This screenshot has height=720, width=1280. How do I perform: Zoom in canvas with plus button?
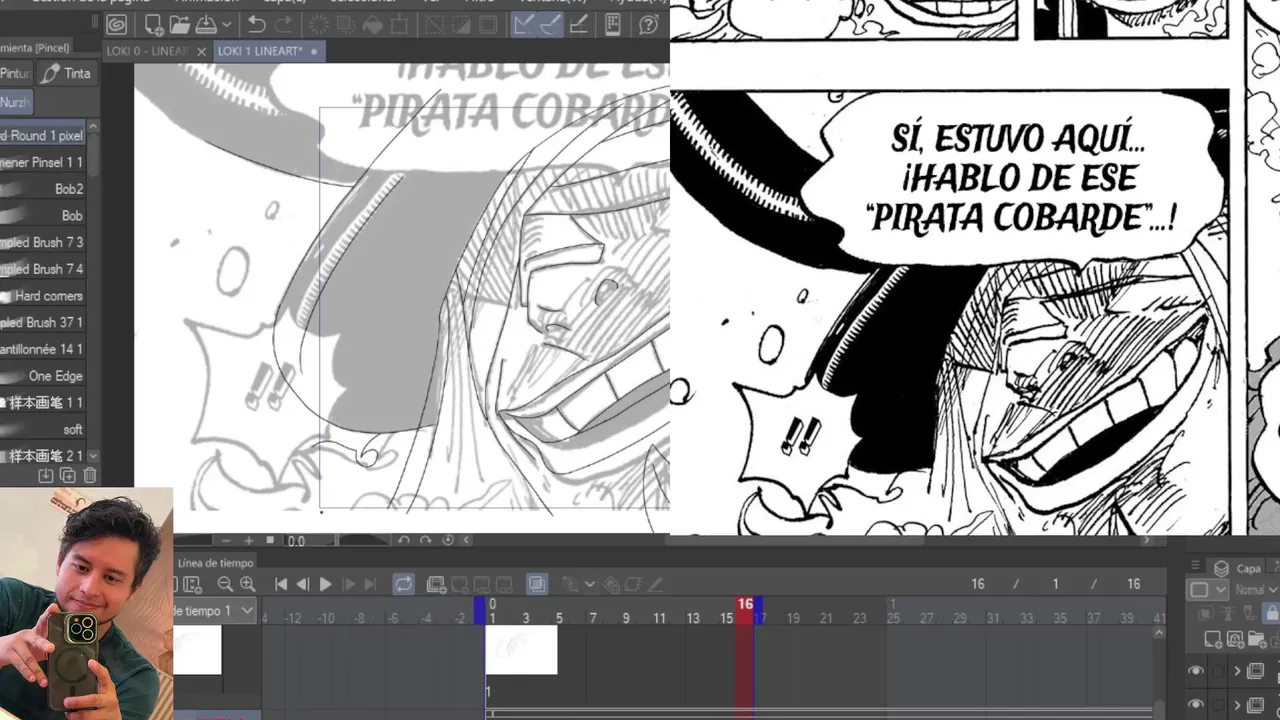coord(248,541)
